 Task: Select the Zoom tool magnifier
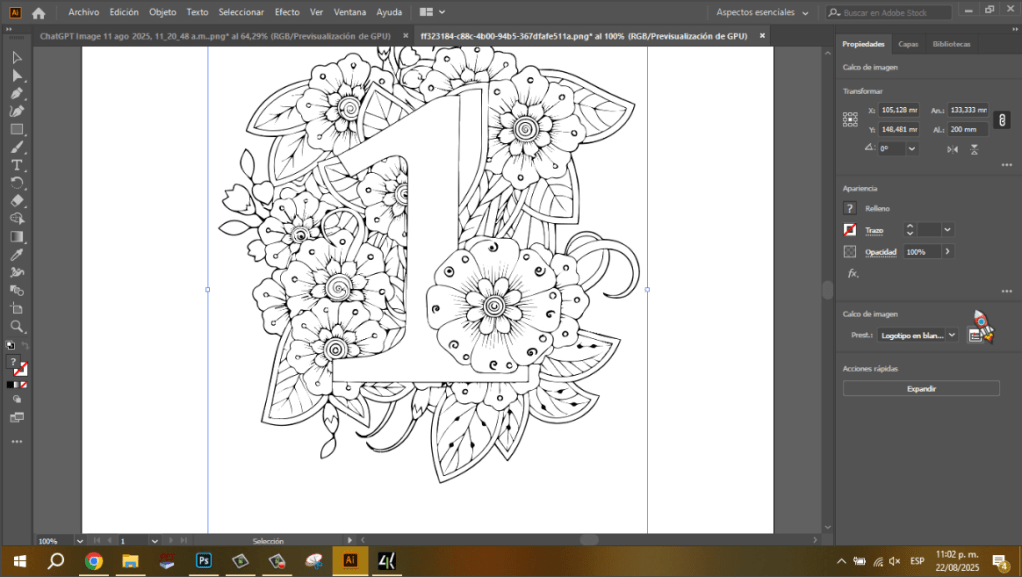(16, 327)
